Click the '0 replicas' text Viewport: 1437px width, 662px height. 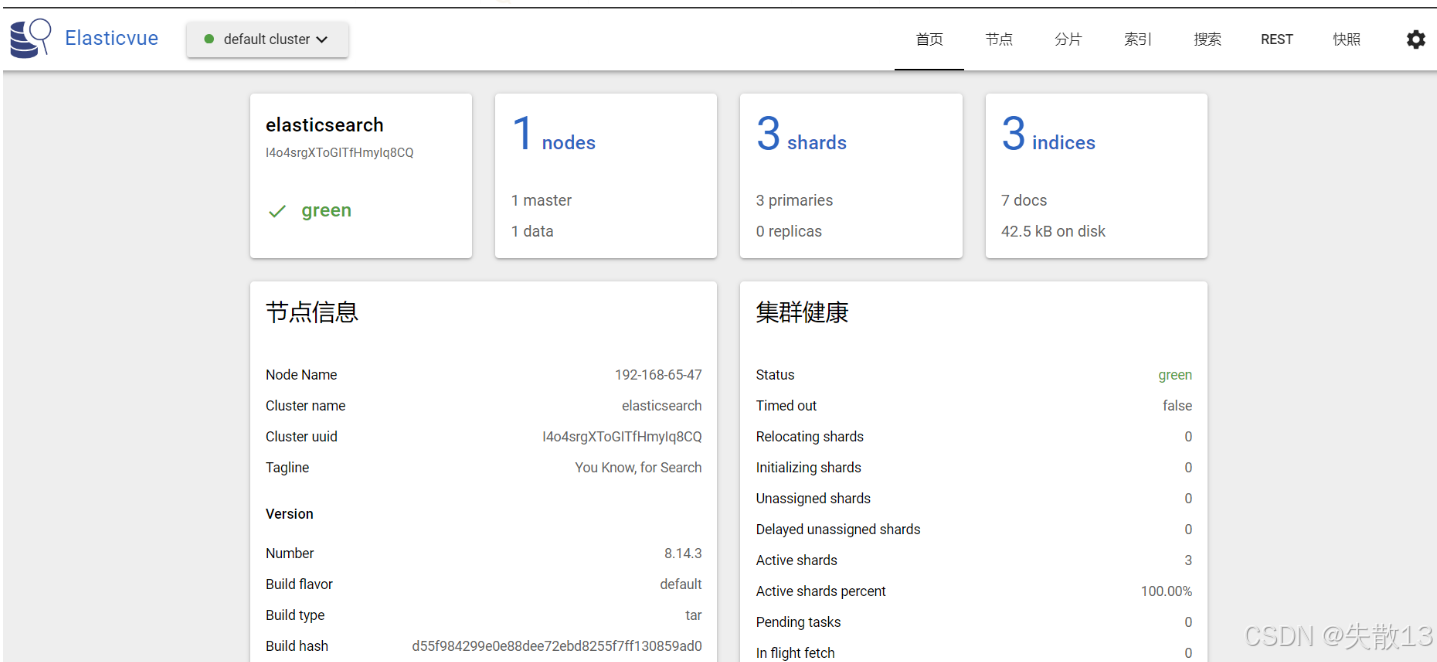[789, 231]
